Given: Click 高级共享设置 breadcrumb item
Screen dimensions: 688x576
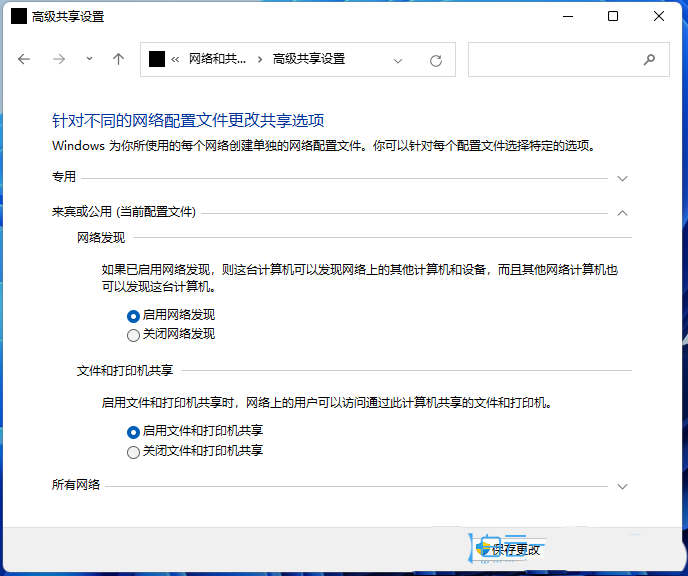Looking at the screenshot, I should tap(309, 60).
